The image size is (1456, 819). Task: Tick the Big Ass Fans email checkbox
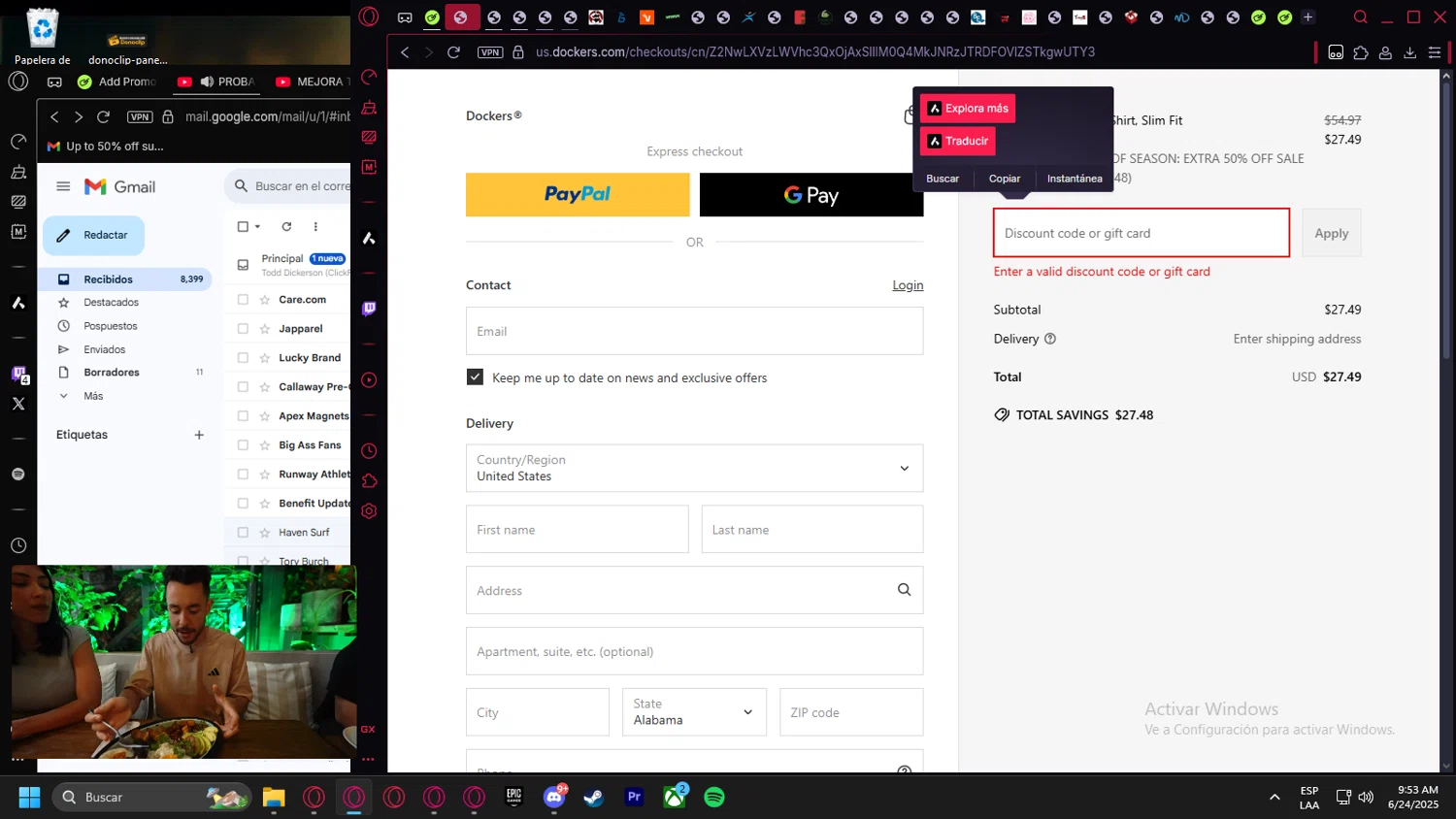[x=244, y=445]
